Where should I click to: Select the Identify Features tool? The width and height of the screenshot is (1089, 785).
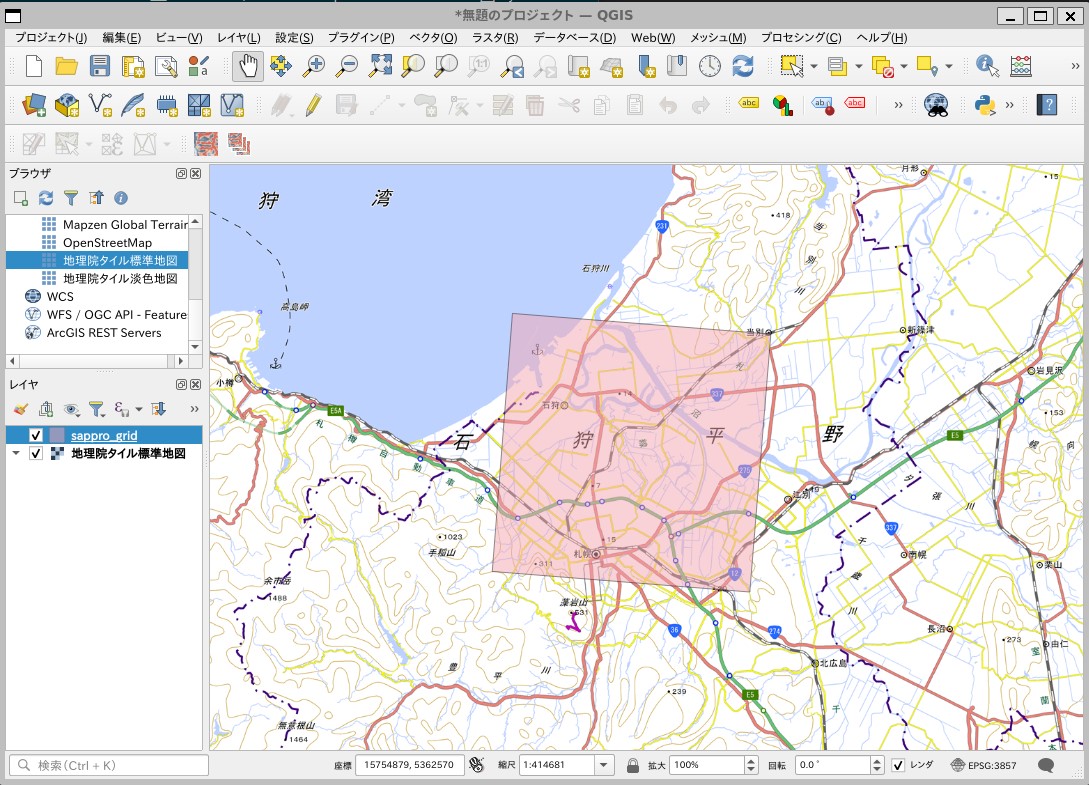pos(987,67)
